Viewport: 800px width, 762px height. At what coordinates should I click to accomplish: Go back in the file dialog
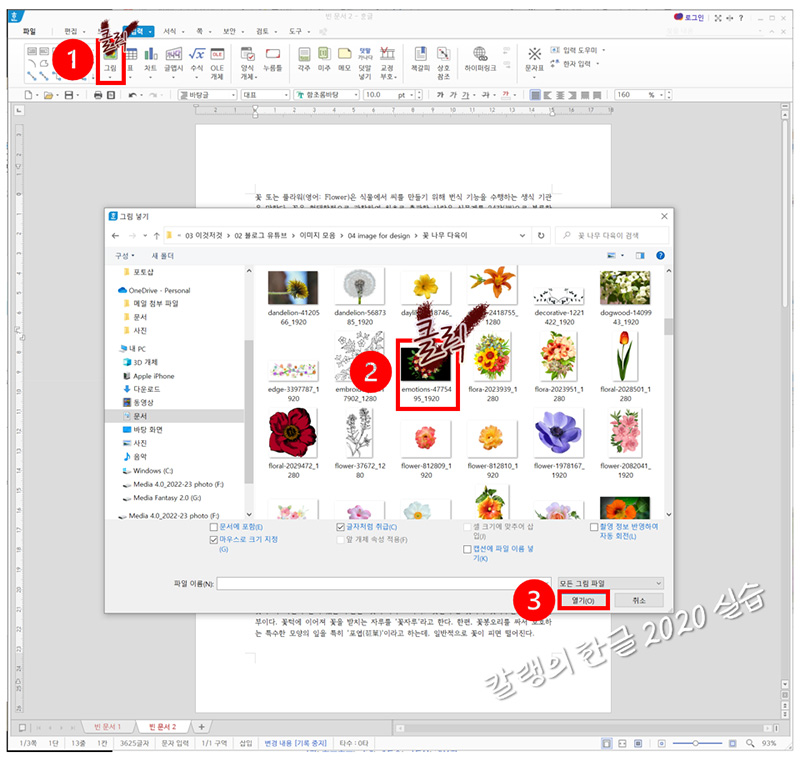115,236
